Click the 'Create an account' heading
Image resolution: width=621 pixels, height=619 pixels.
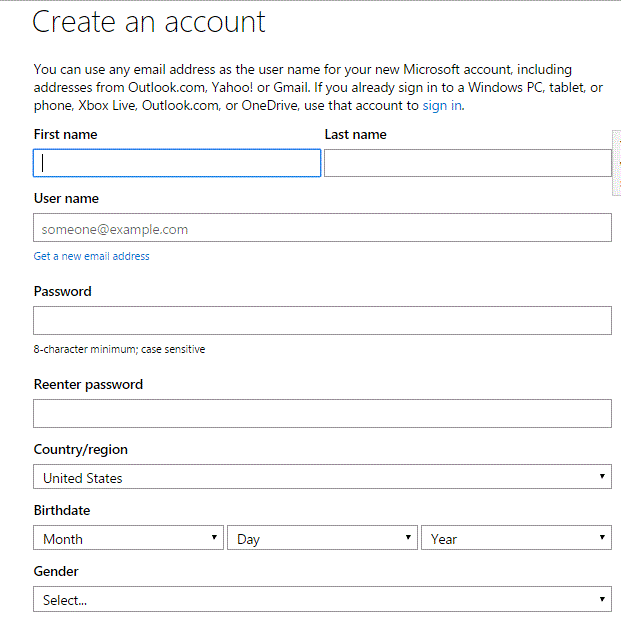click(149, 22)
